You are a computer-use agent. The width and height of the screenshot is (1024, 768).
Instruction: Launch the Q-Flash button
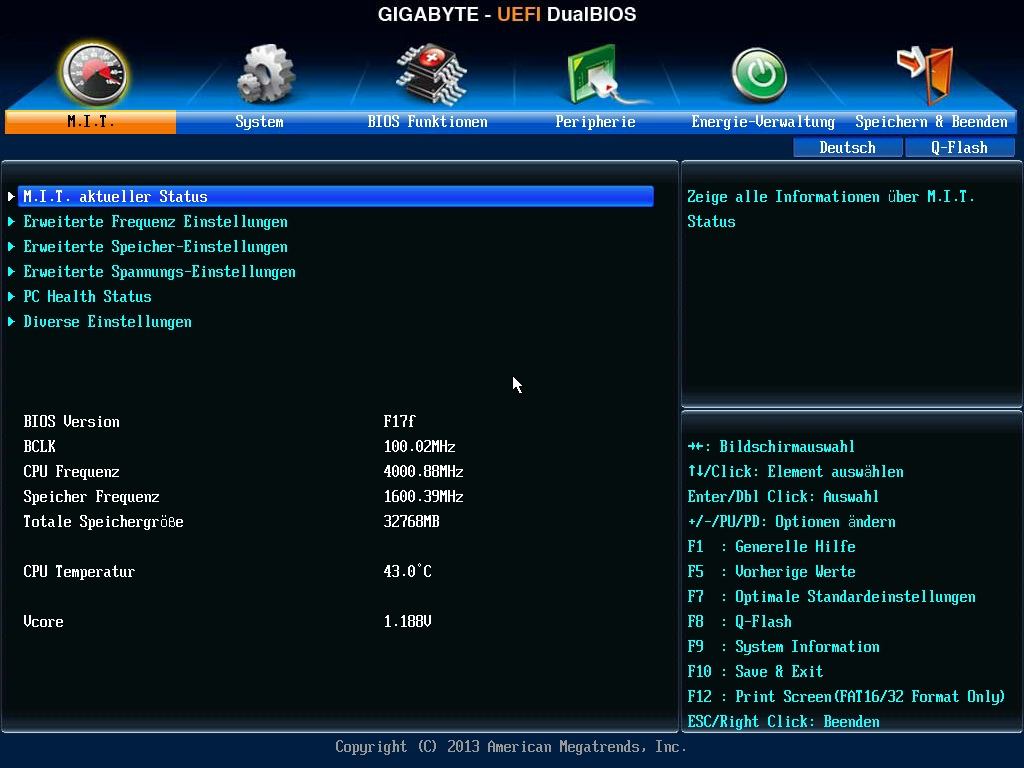(x=959, y=148)
